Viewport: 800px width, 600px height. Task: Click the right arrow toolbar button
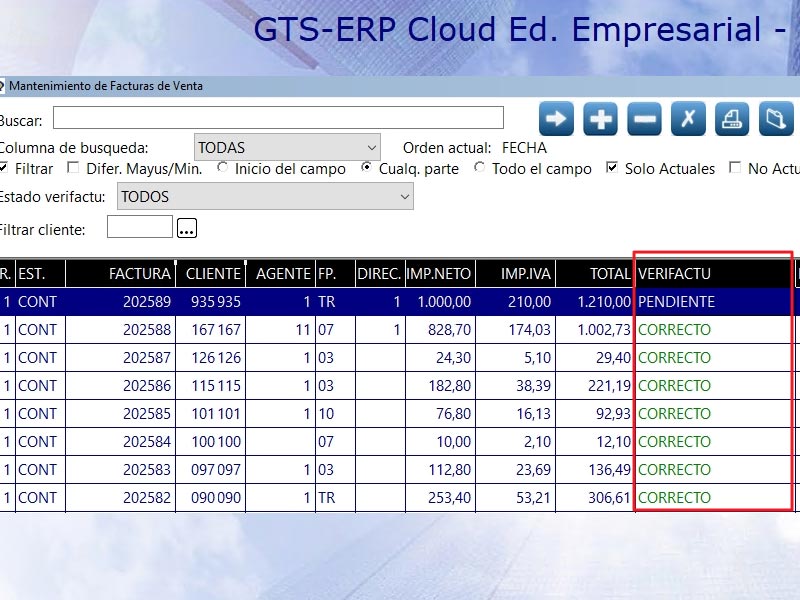[556, 119]
